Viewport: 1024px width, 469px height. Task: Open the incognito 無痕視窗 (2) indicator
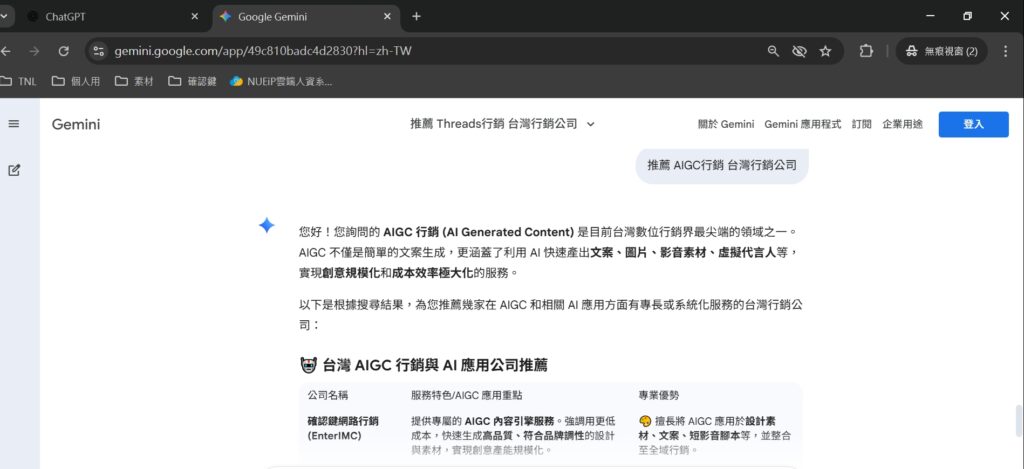[942, 51]
